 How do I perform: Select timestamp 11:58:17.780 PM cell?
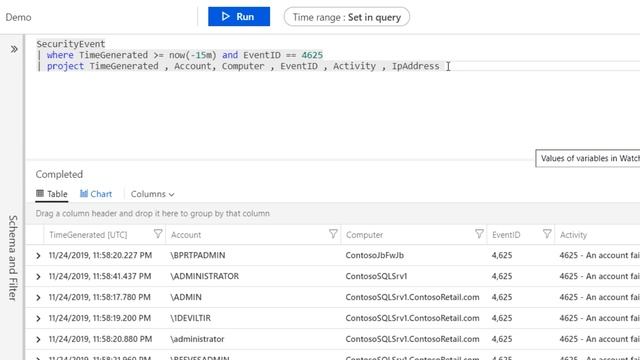click(100, 297)
